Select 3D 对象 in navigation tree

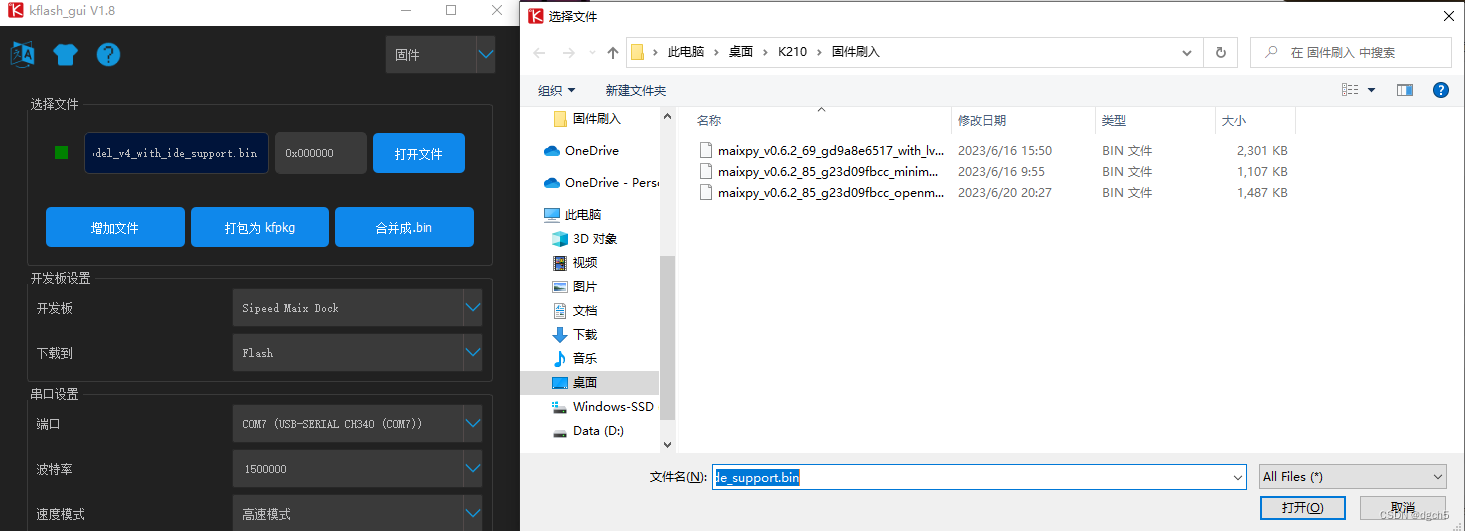click(585, 238)
